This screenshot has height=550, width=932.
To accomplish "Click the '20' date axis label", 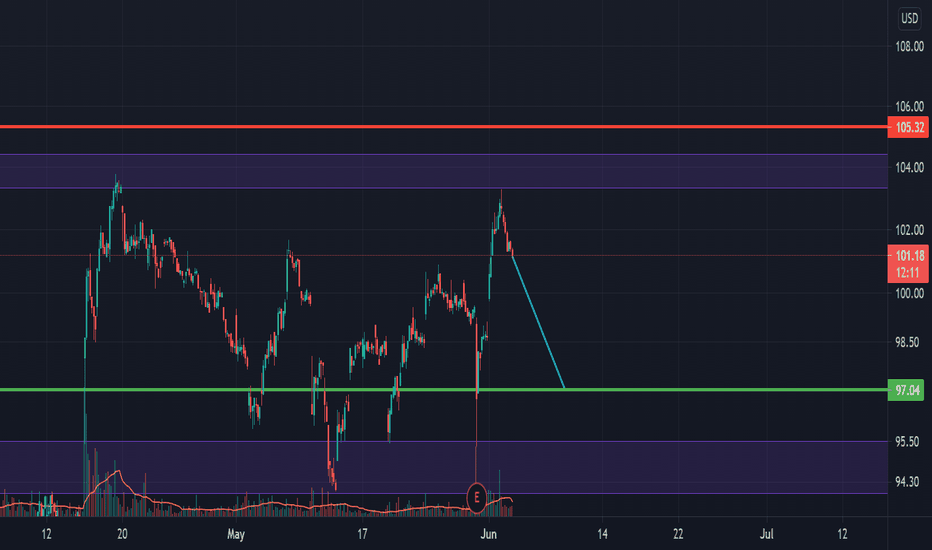I will click(122, 534).
